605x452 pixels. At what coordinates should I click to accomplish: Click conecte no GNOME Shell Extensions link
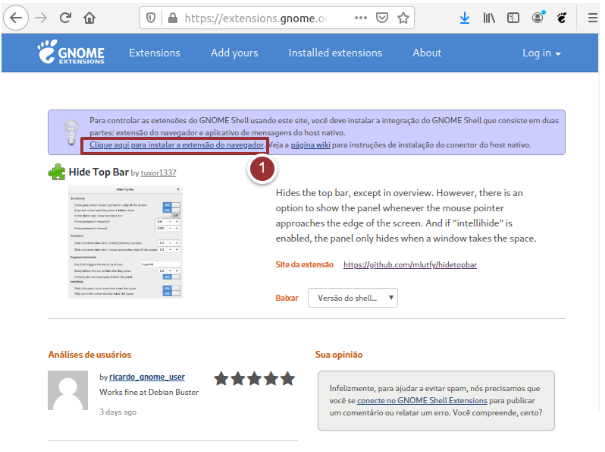[422, 401]
